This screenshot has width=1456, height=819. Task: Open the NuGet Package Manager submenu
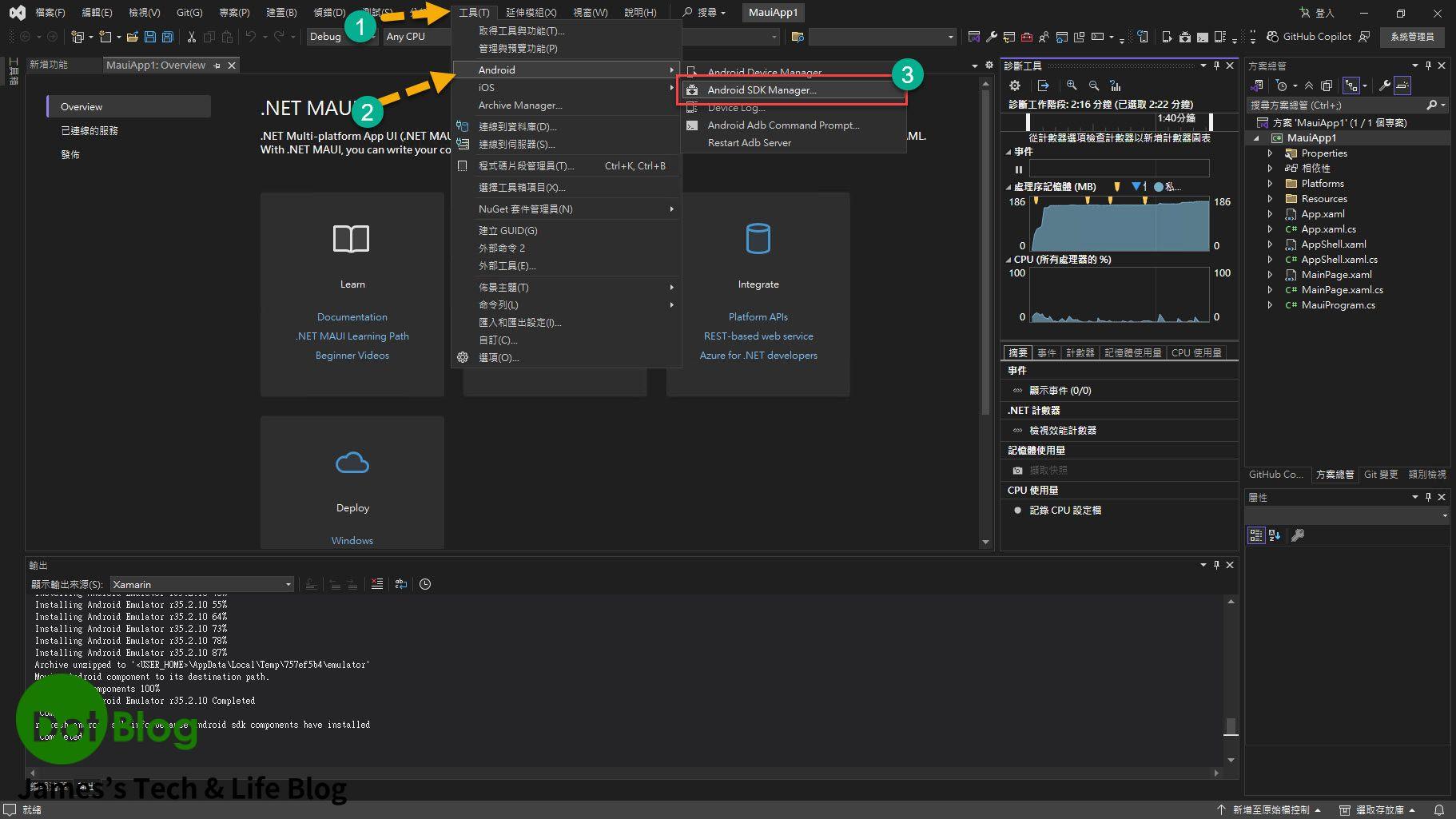(567, 209)
